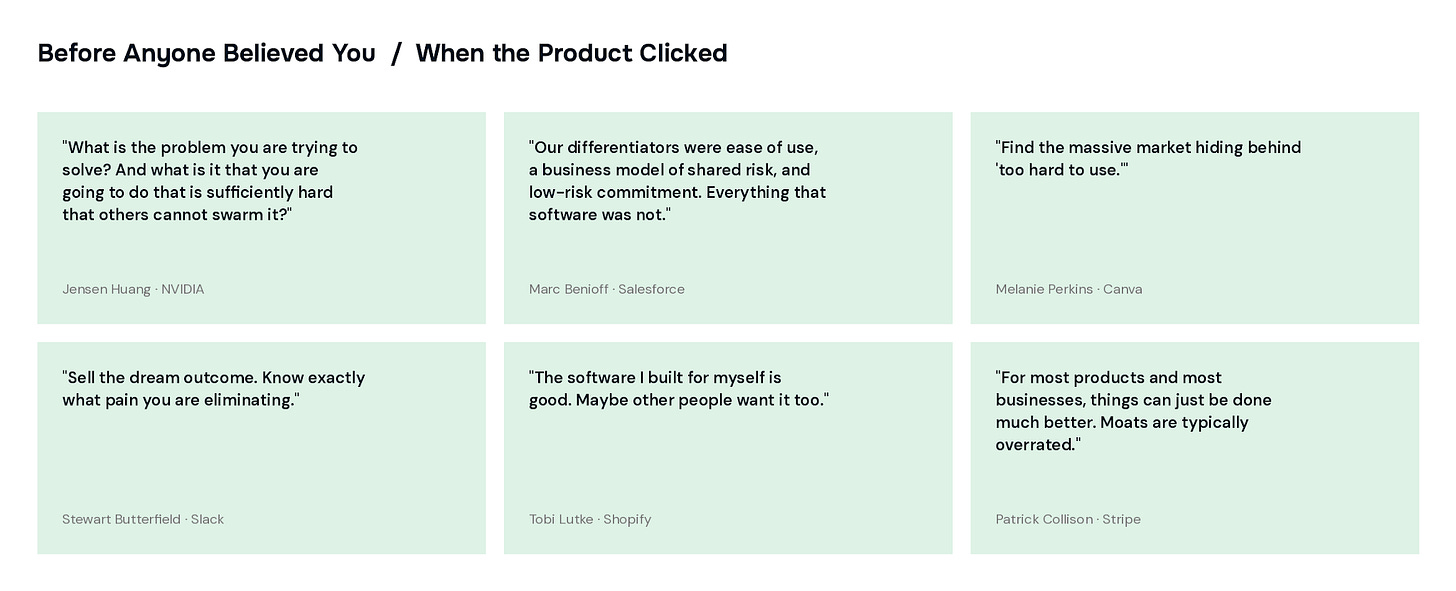Click the "Sell the dream outcome" quote
This screenshot has height=591, width=1456.
click(213, 388)
